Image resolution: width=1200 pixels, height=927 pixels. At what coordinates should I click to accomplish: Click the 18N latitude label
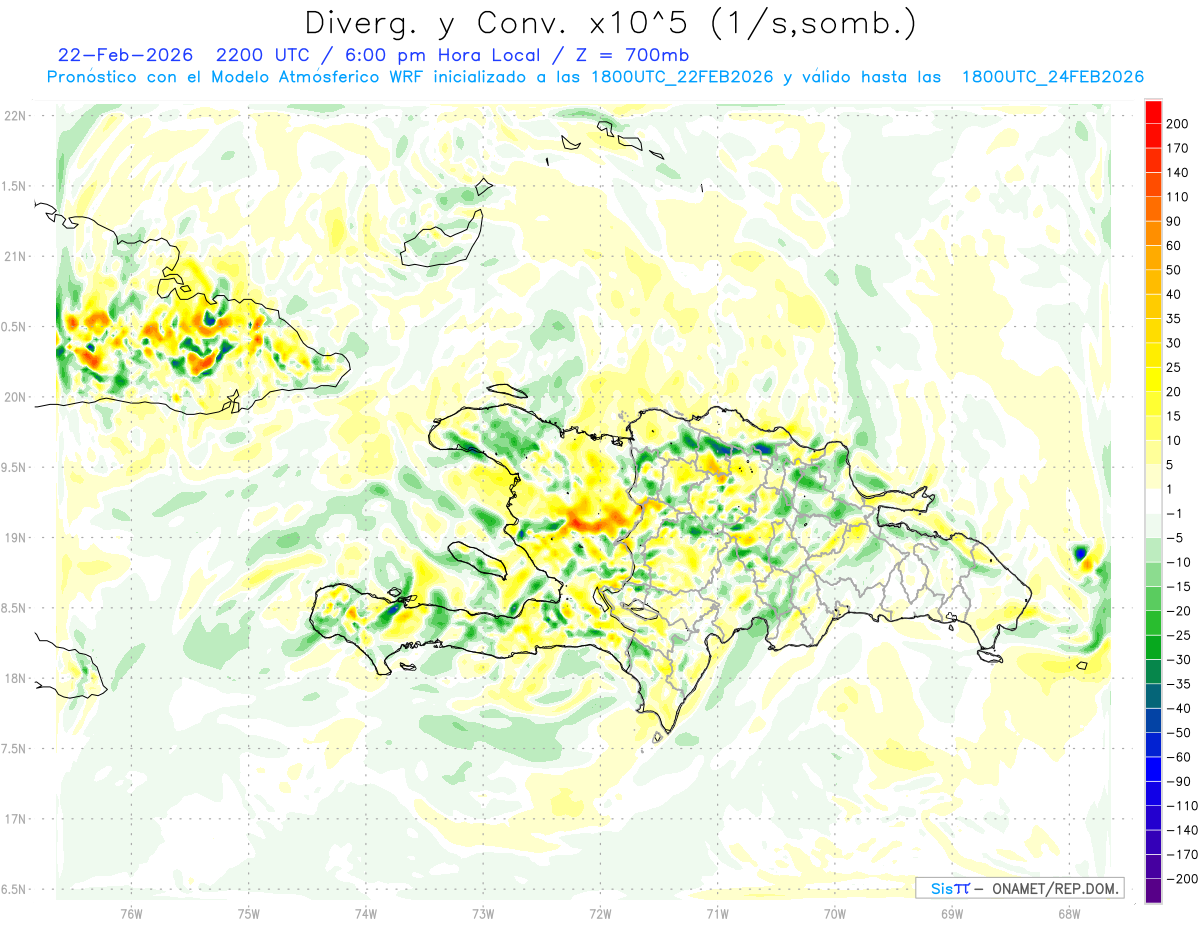tap(16, 678)
